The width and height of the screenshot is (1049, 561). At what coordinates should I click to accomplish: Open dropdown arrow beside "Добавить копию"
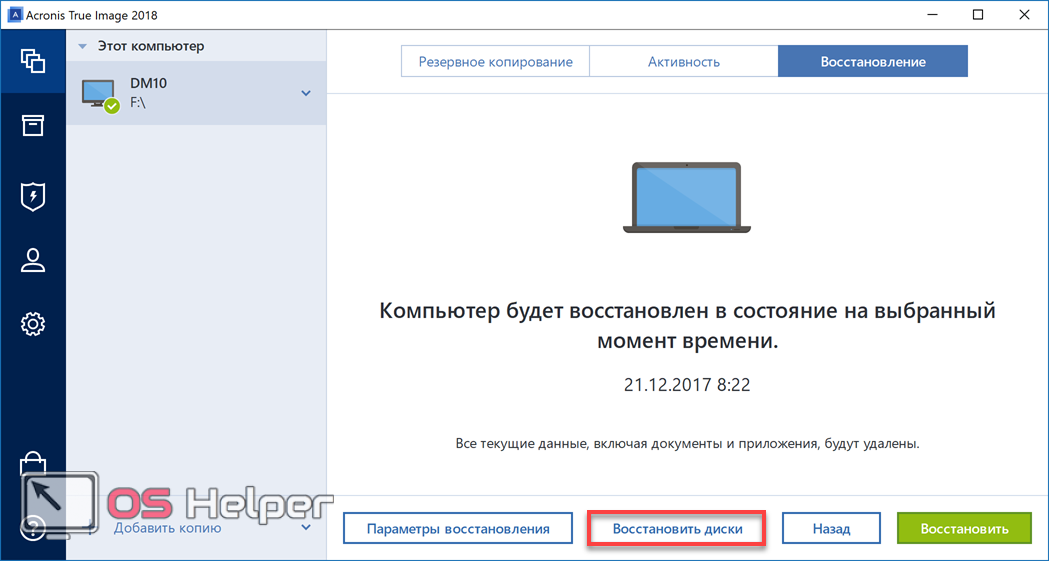pos(306,527)
